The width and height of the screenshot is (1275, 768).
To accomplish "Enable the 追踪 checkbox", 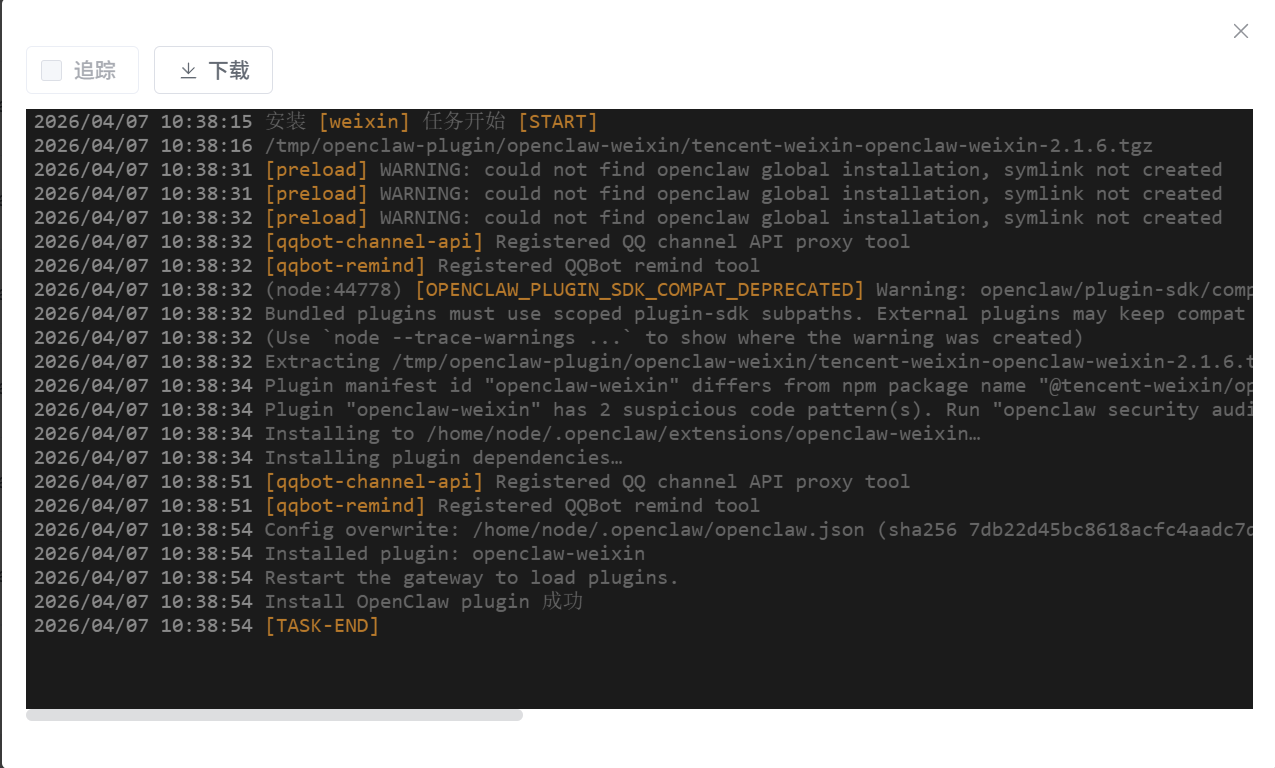I will 52,70.
